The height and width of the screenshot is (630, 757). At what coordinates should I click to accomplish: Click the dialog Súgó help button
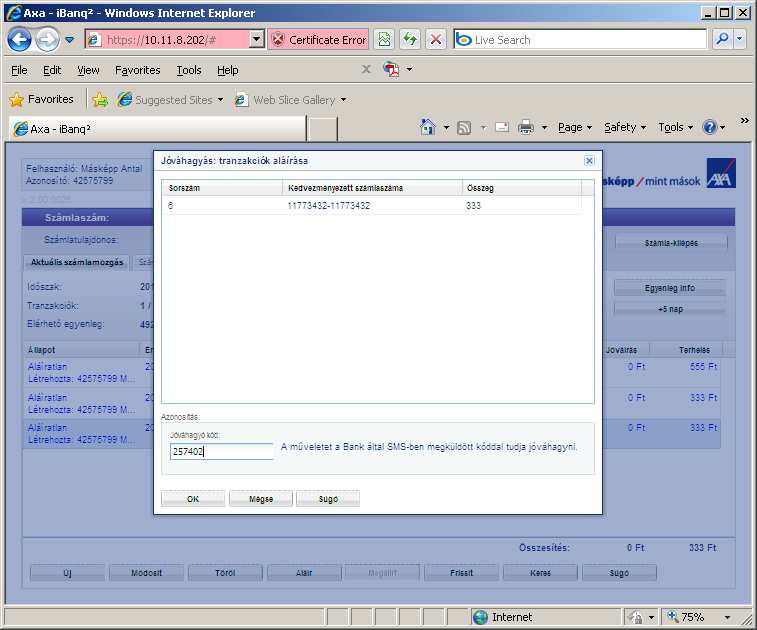[328, 499]
